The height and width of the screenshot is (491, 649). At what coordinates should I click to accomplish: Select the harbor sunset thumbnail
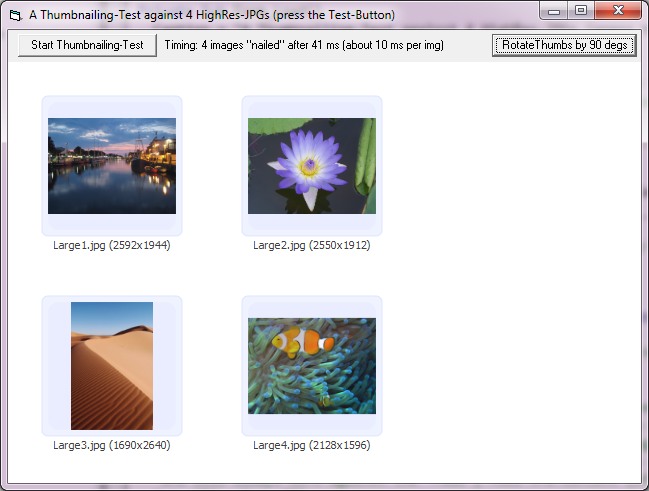112,165
